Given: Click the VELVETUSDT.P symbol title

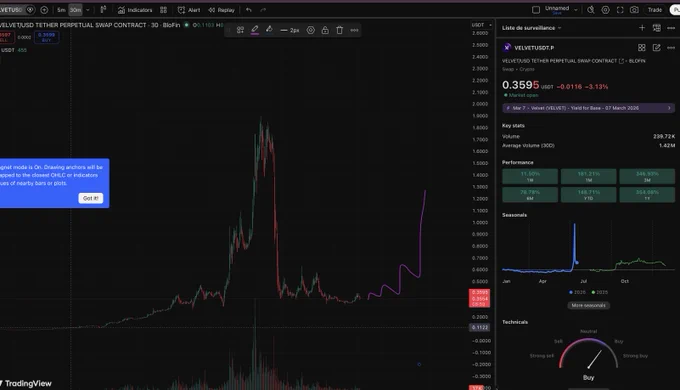Looking at the screenshot, I should coord(534,48).
